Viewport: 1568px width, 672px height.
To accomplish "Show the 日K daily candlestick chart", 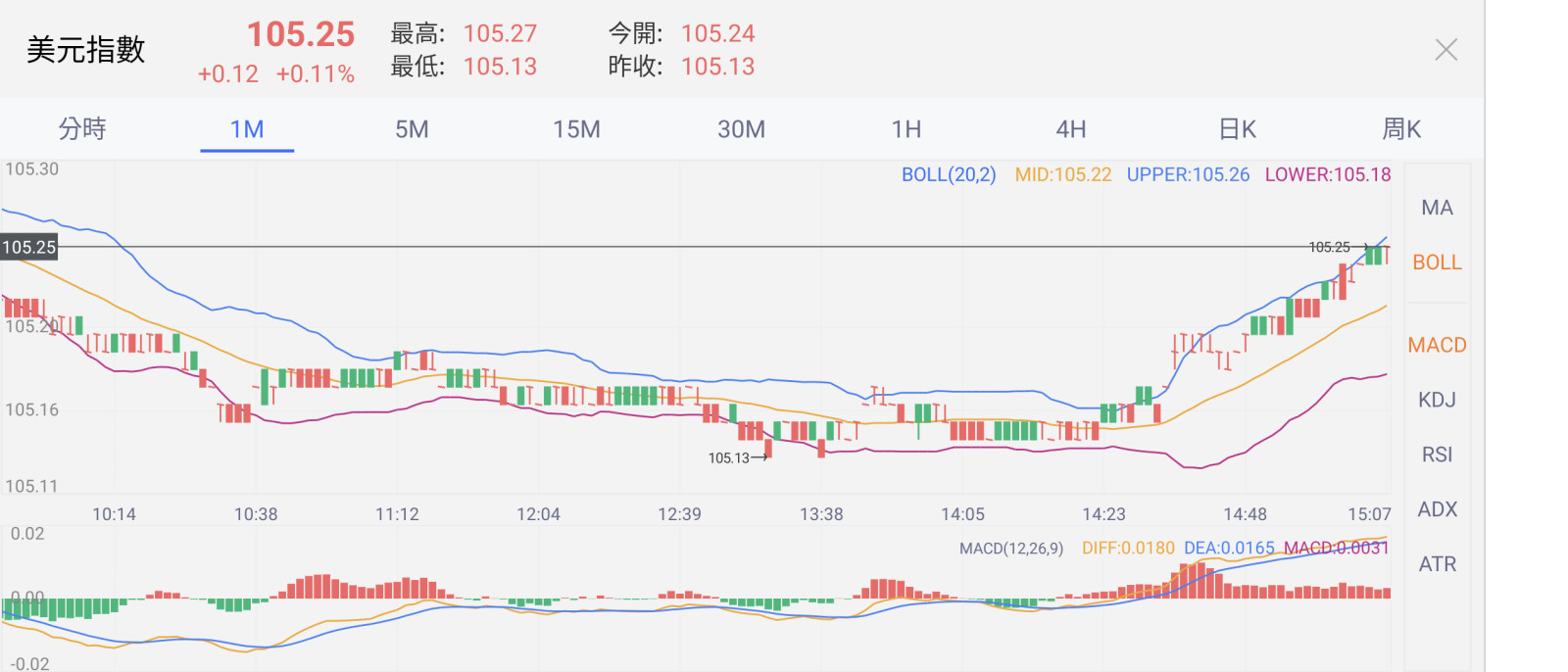I will pos(1237,129).
